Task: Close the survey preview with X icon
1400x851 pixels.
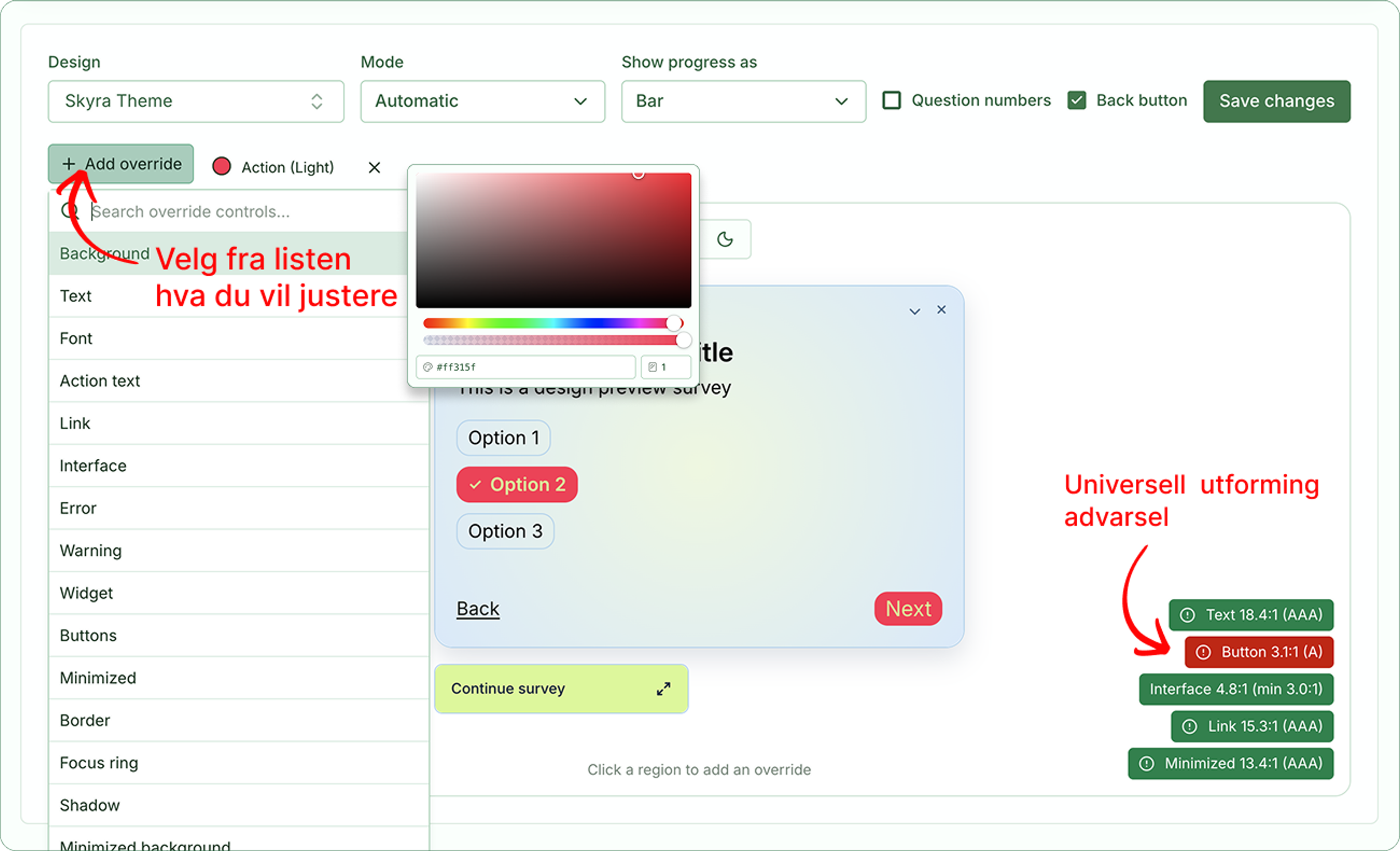Action: (941, 310)
